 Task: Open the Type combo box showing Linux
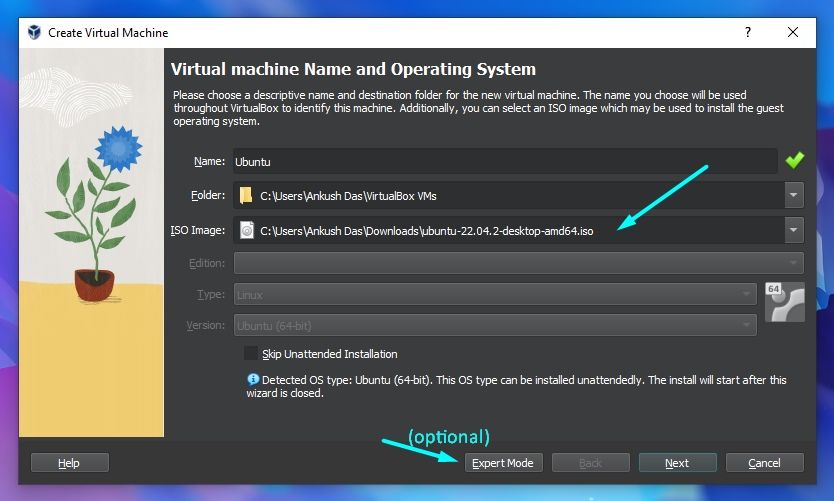tap(495, 294)
